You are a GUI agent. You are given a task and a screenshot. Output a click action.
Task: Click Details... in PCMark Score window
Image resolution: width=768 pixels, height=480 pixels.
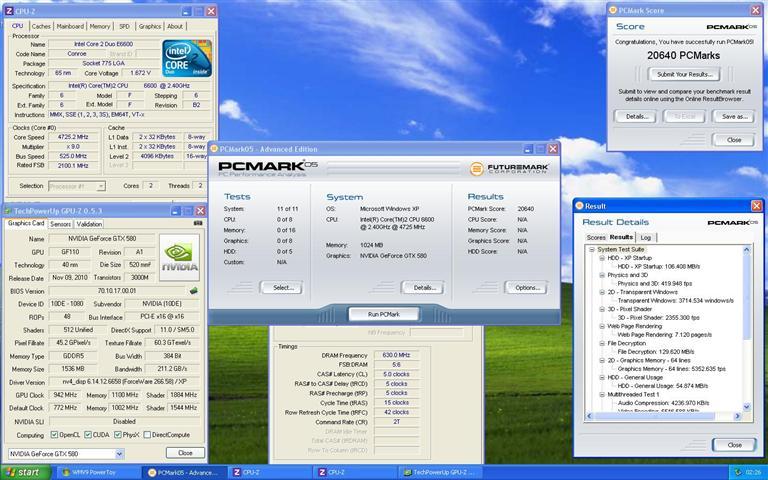635,117
